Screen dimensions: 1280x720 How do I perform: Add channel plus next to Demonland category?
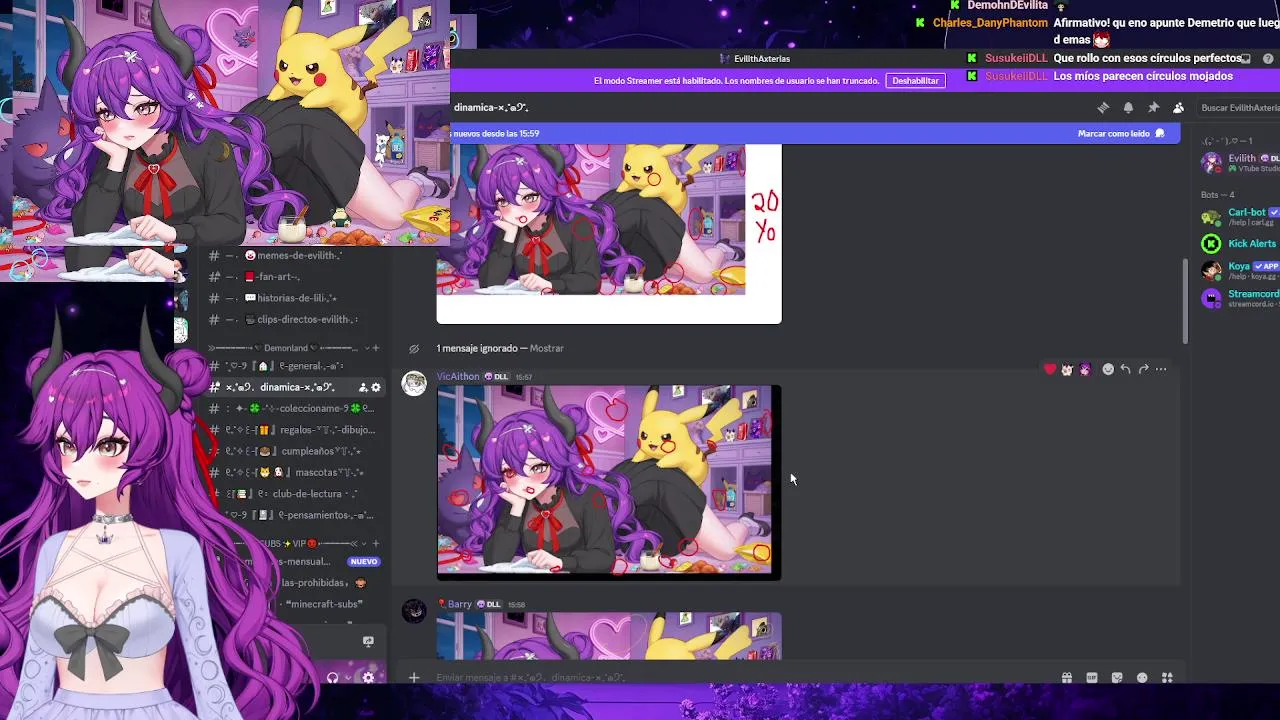coord(375,348)
